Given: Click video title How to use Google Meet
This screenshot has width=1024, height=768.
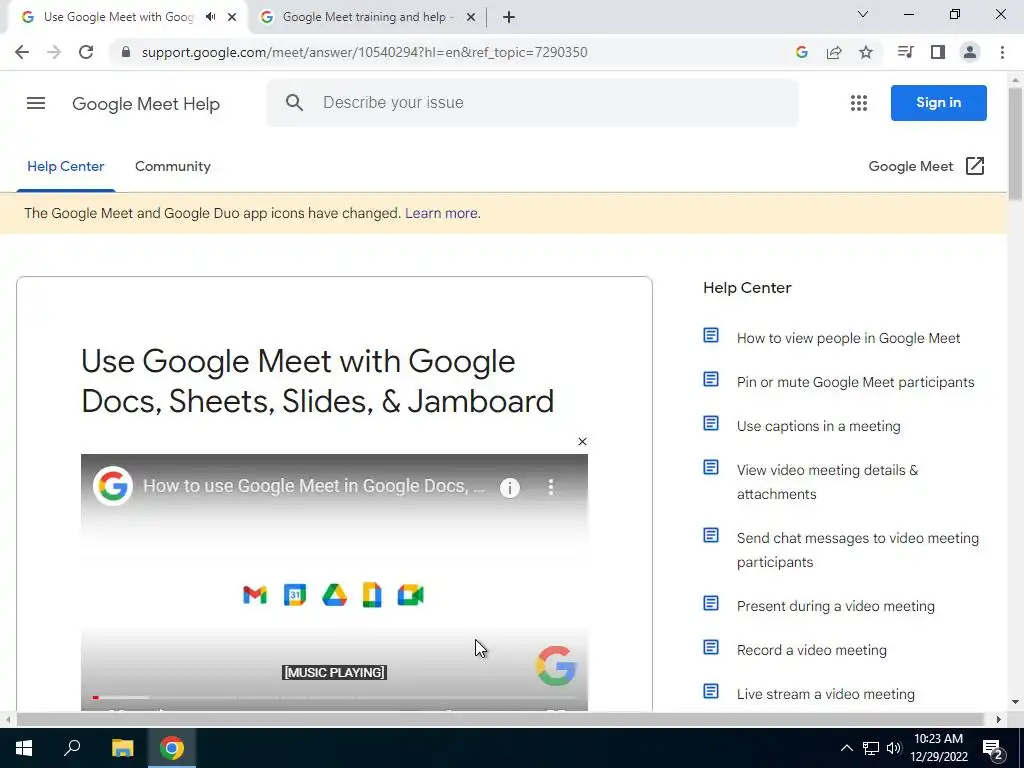Looking at the screenshot, I should coord(313,486).
